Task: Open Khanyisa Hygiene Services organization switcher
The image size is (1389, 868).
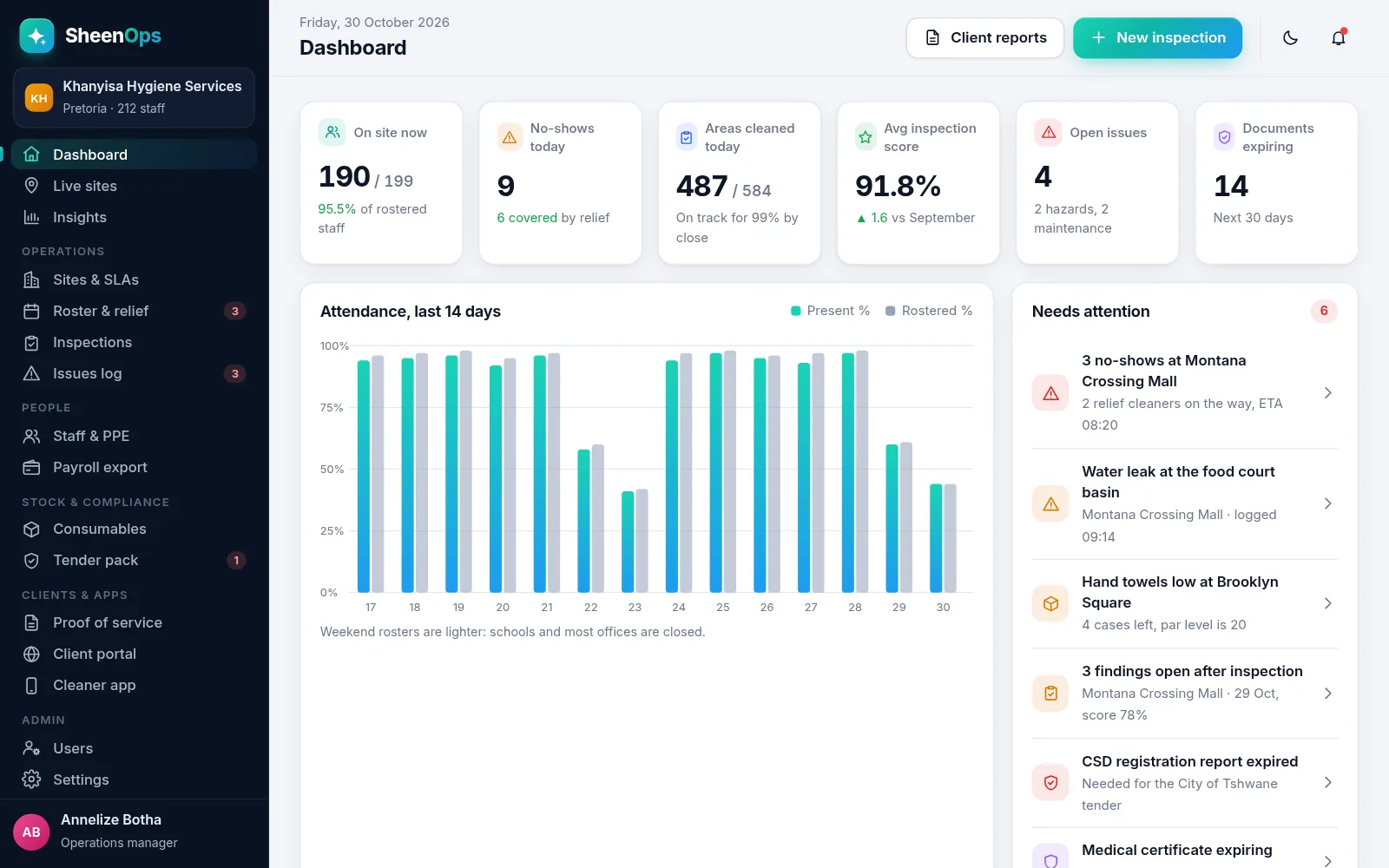Action: (134, 97)
